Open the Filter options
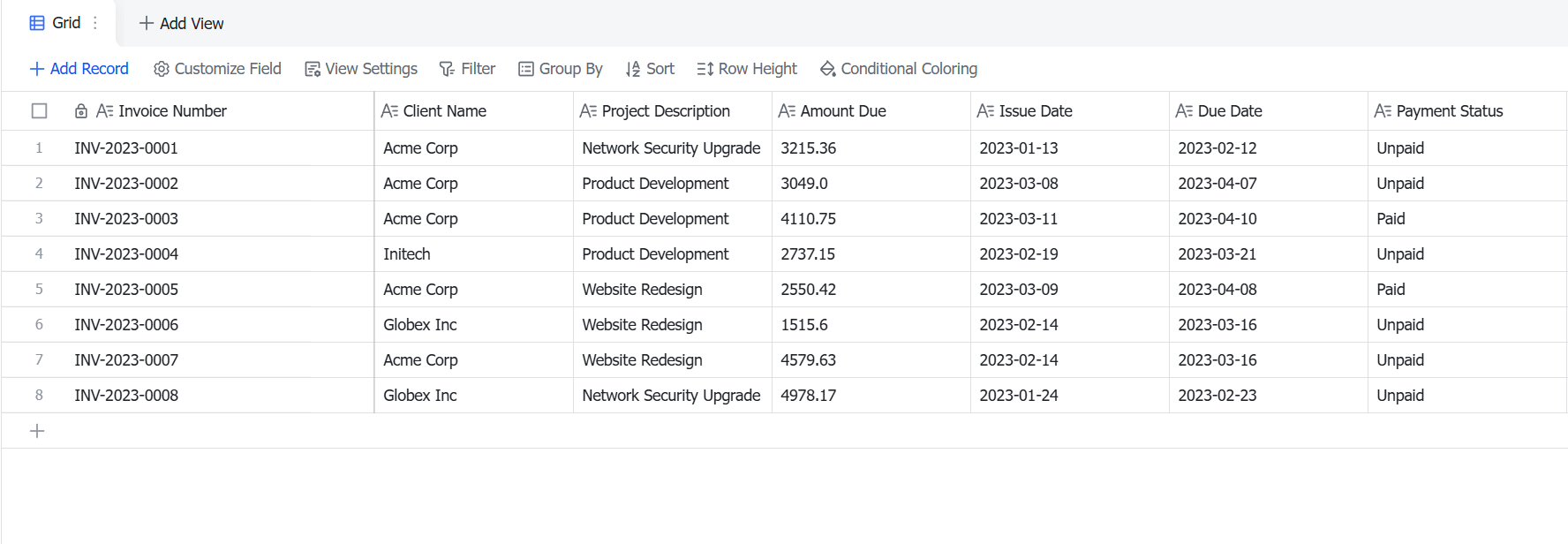This screenshot has height=544, width=1568. [x=468, y=69]
